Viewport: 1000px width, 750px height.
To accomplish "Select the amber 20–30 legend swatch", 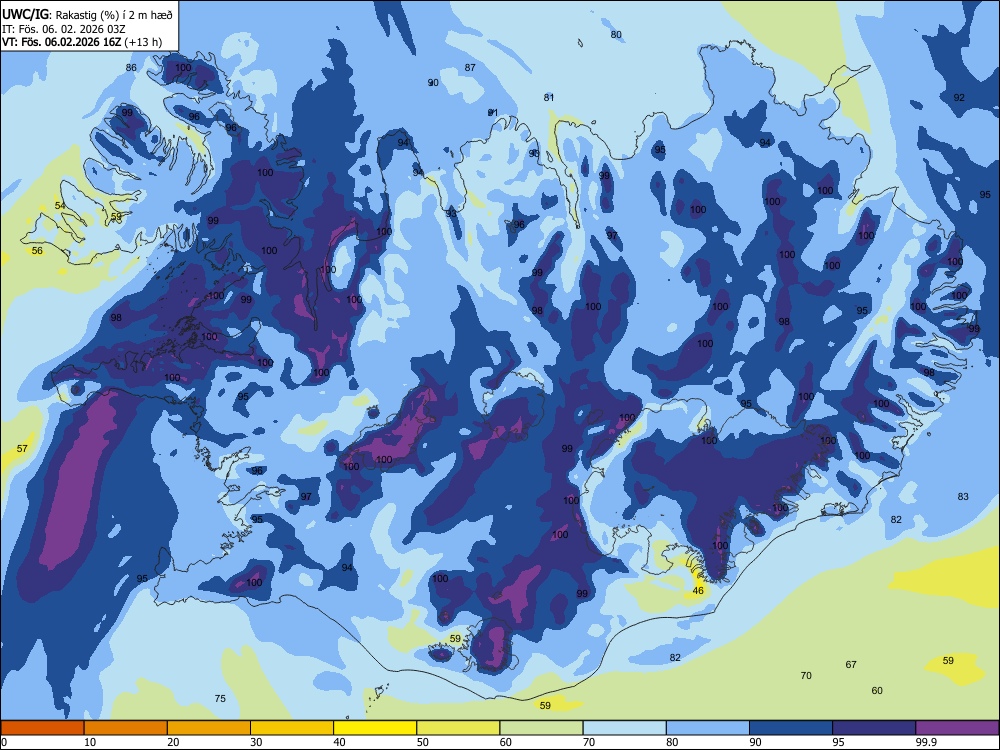I will tap(209, 728).
